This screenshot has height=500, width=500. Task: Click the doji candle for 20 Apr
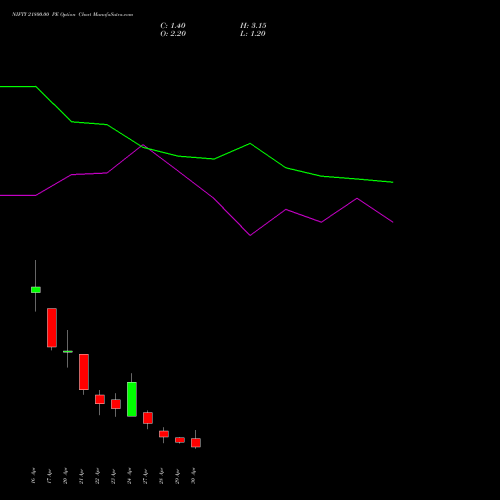coord(68,351)
